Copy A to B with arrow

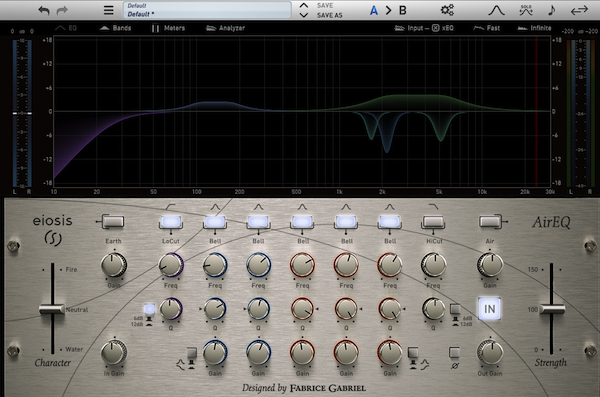tap(388, 10)
